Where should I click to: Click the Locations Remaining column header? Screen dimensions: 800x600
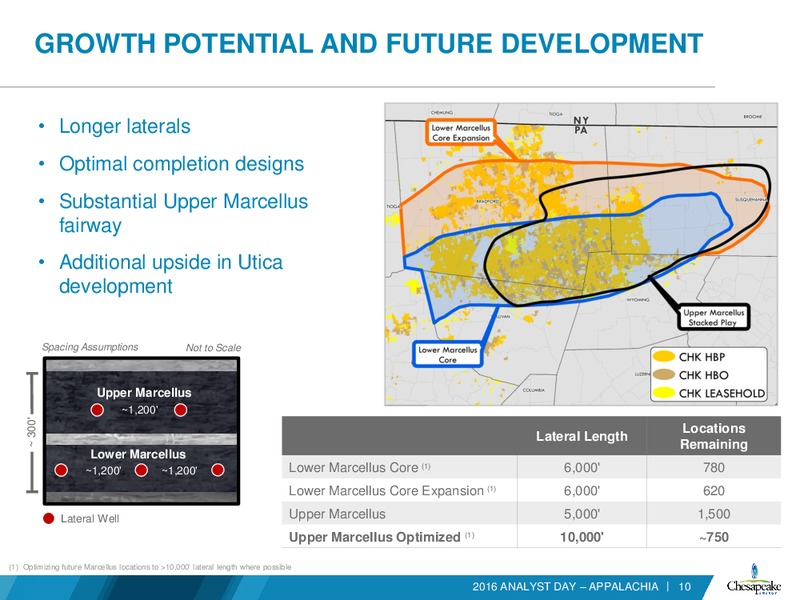tap(713, 436)
